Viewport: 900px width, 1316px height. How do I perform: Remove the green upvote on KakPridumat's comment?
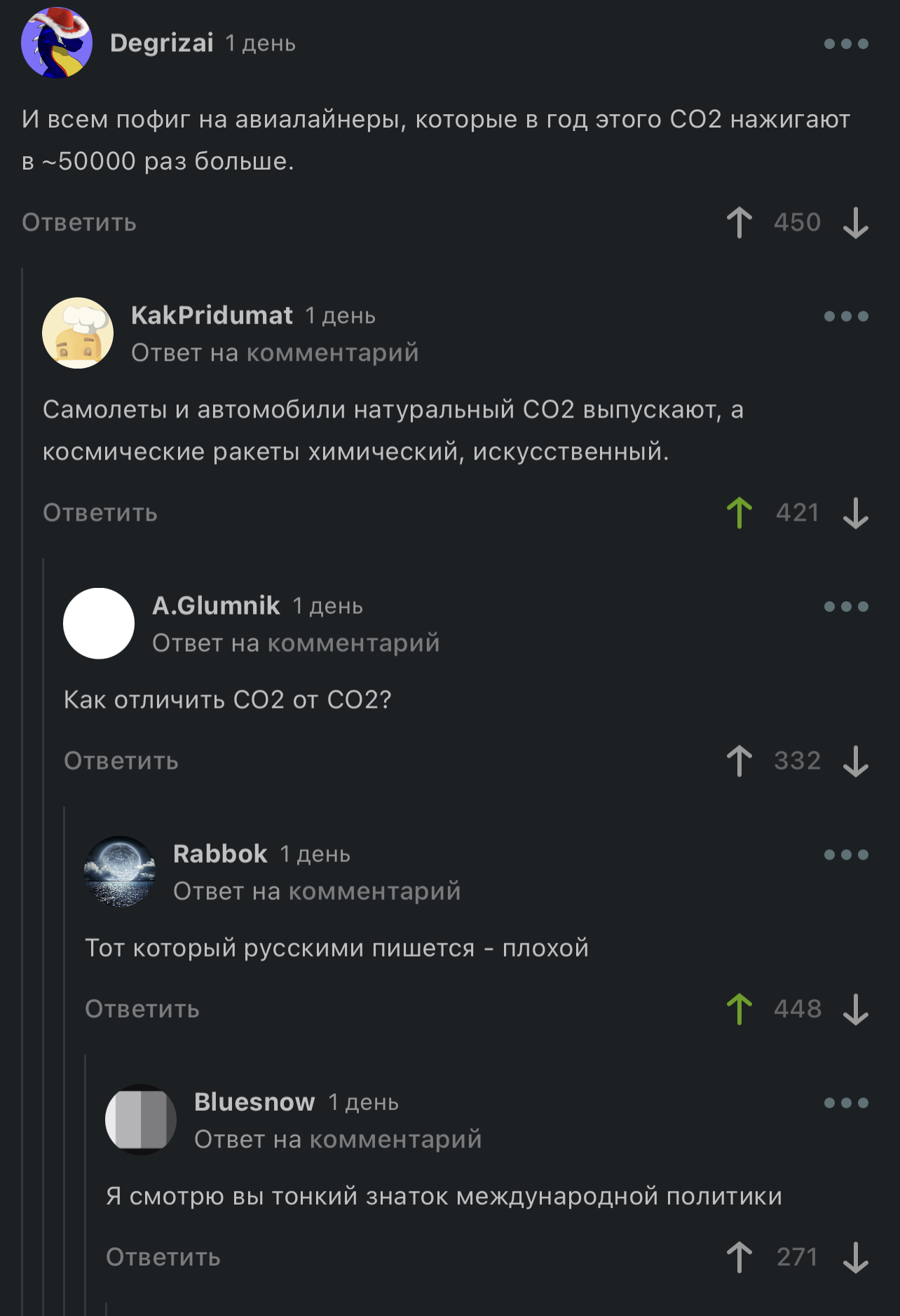tap(739, 513)
